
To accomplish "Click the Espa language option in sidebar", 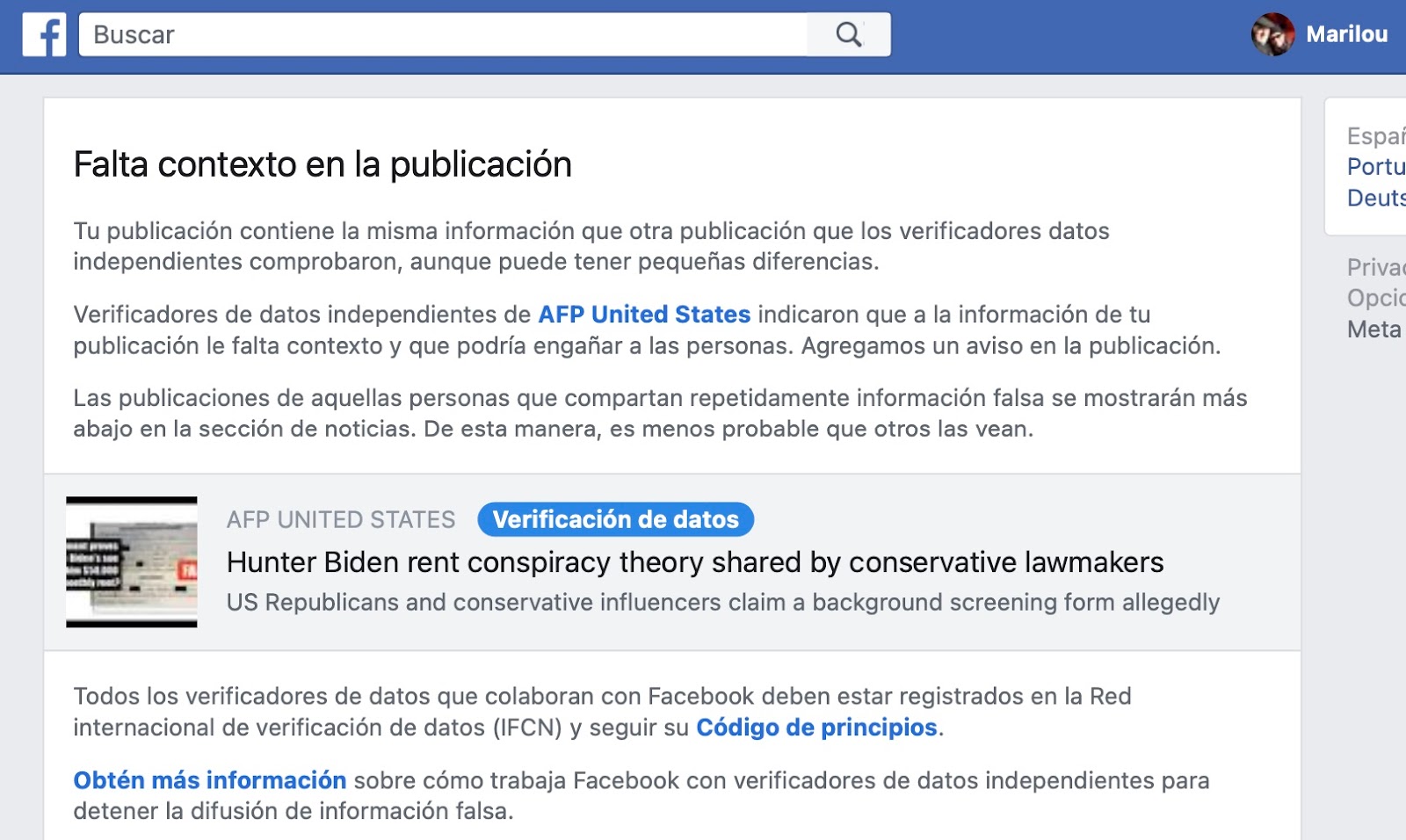I will [1376, 136].
